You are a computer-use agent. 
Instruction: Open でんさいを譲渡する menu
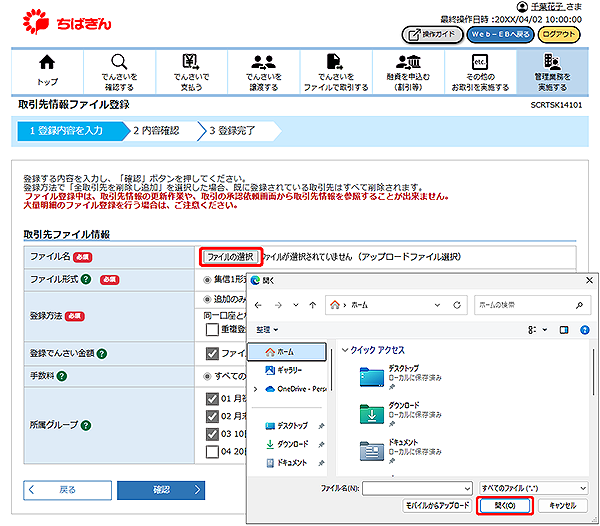(264, 72)
